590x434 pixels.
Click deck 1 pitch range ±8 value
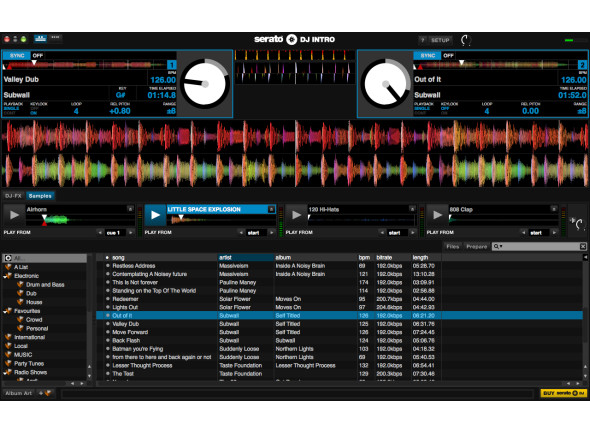point(171,111)
